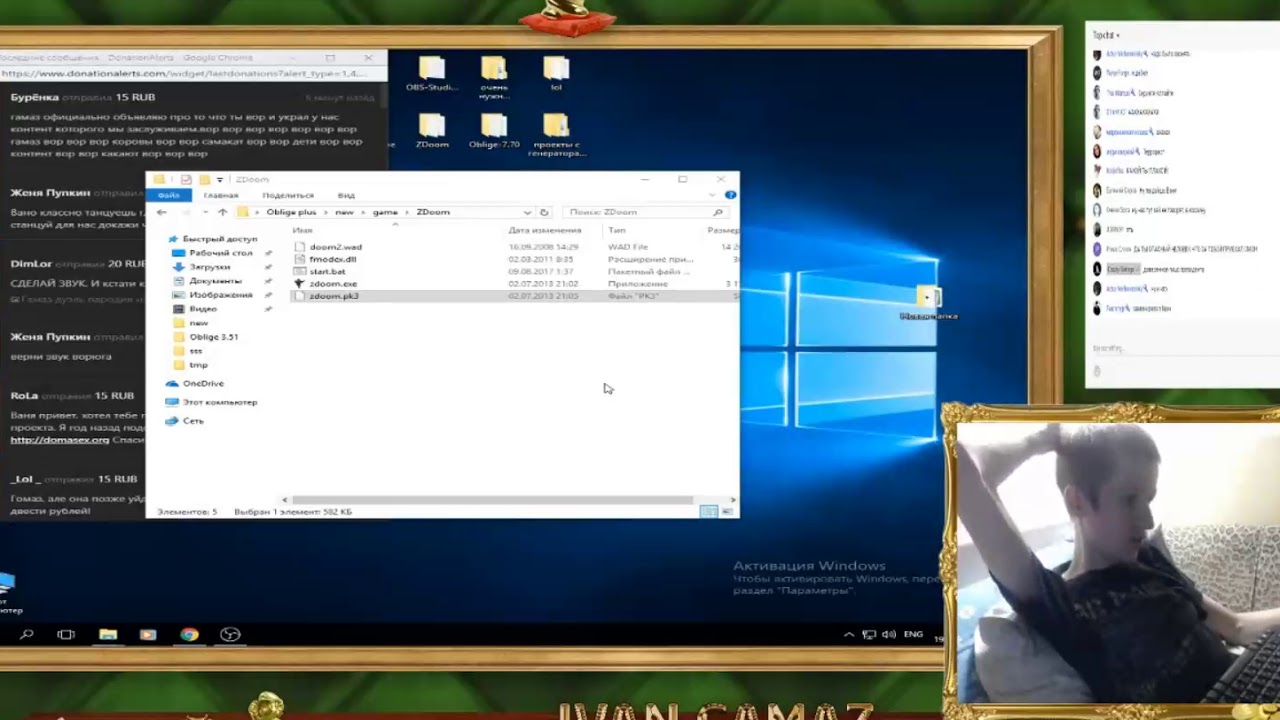Viewport: 1280px width, 720px height.
Task: Click the search magnifier in Explorer
Action: tap(718, 212)
